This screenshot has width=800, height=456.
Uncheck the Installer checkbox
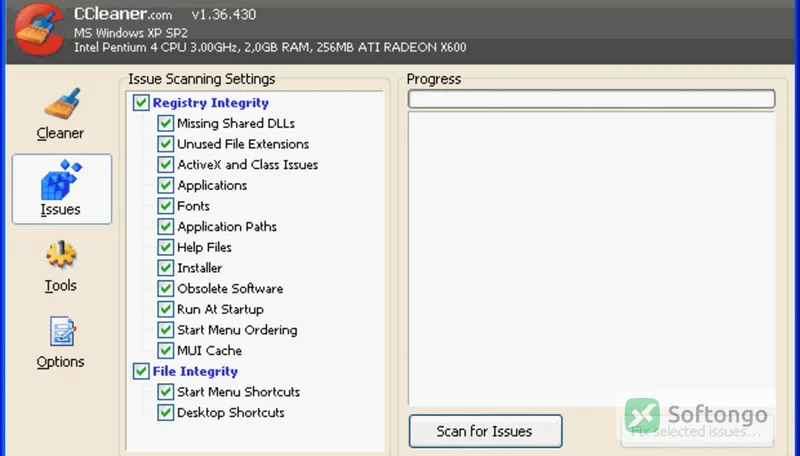pyautogui.click(x=165, y=268)
